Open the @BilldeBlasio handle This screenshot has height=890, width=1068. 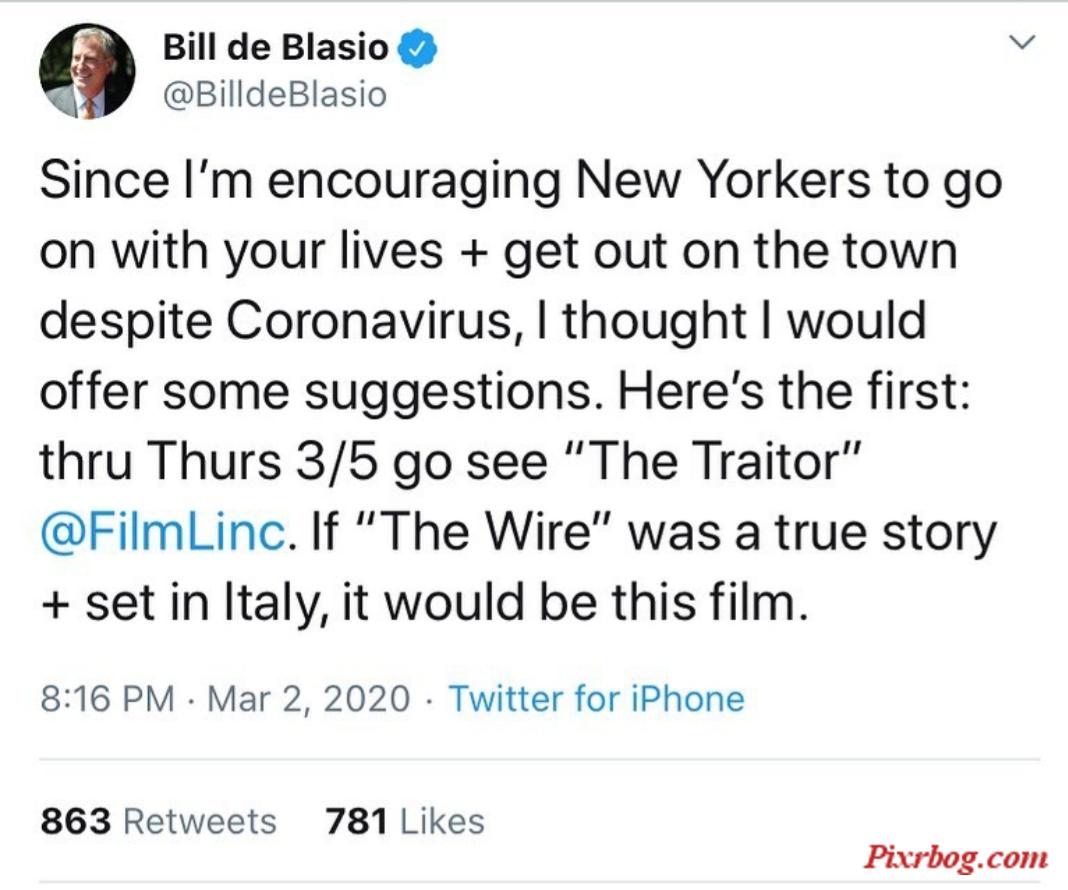pyautogui.click(x=275, y=94)
